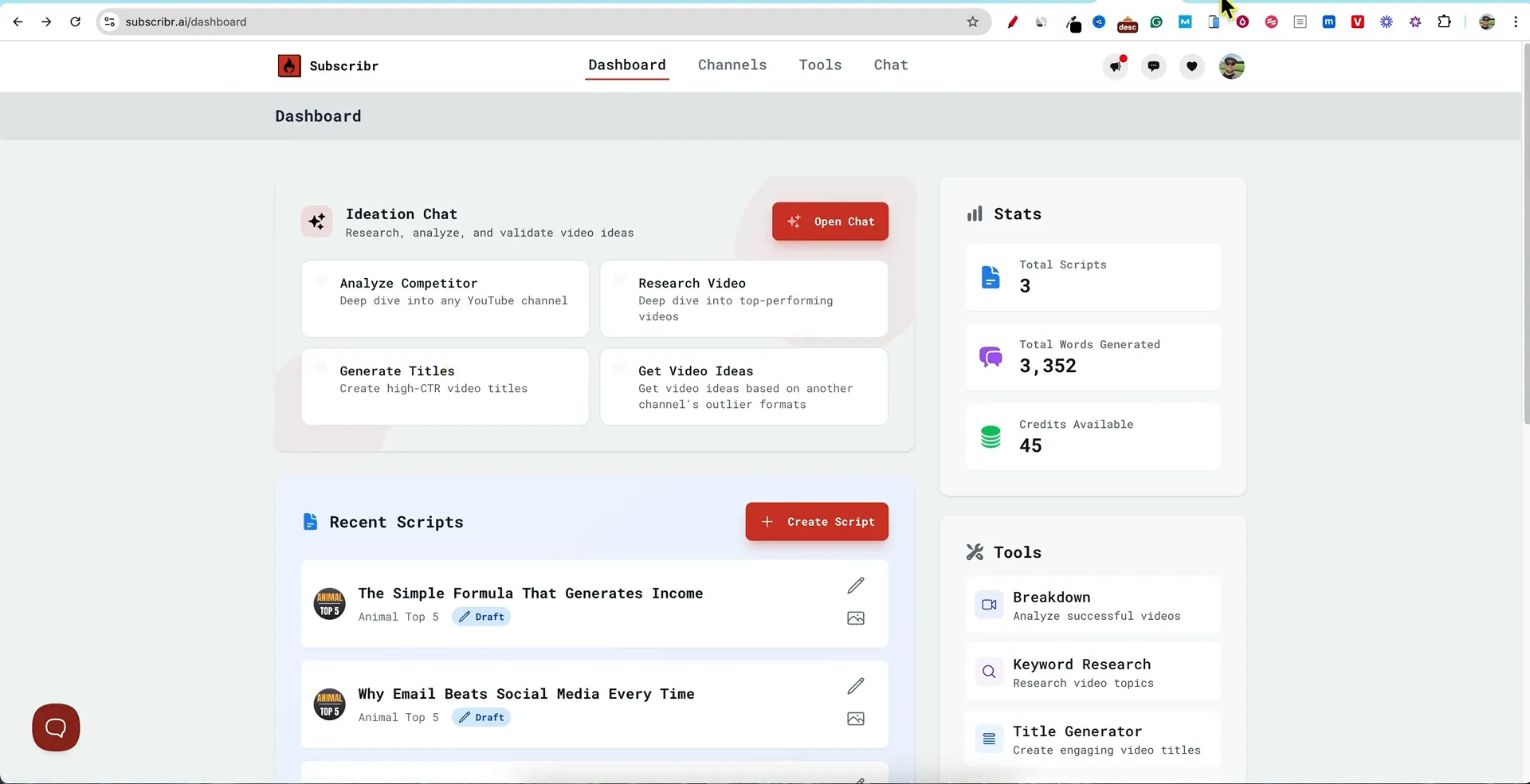Screen dimensions: 1530x784
Task: Click the Open Chat button
Action: click(830, 221)
